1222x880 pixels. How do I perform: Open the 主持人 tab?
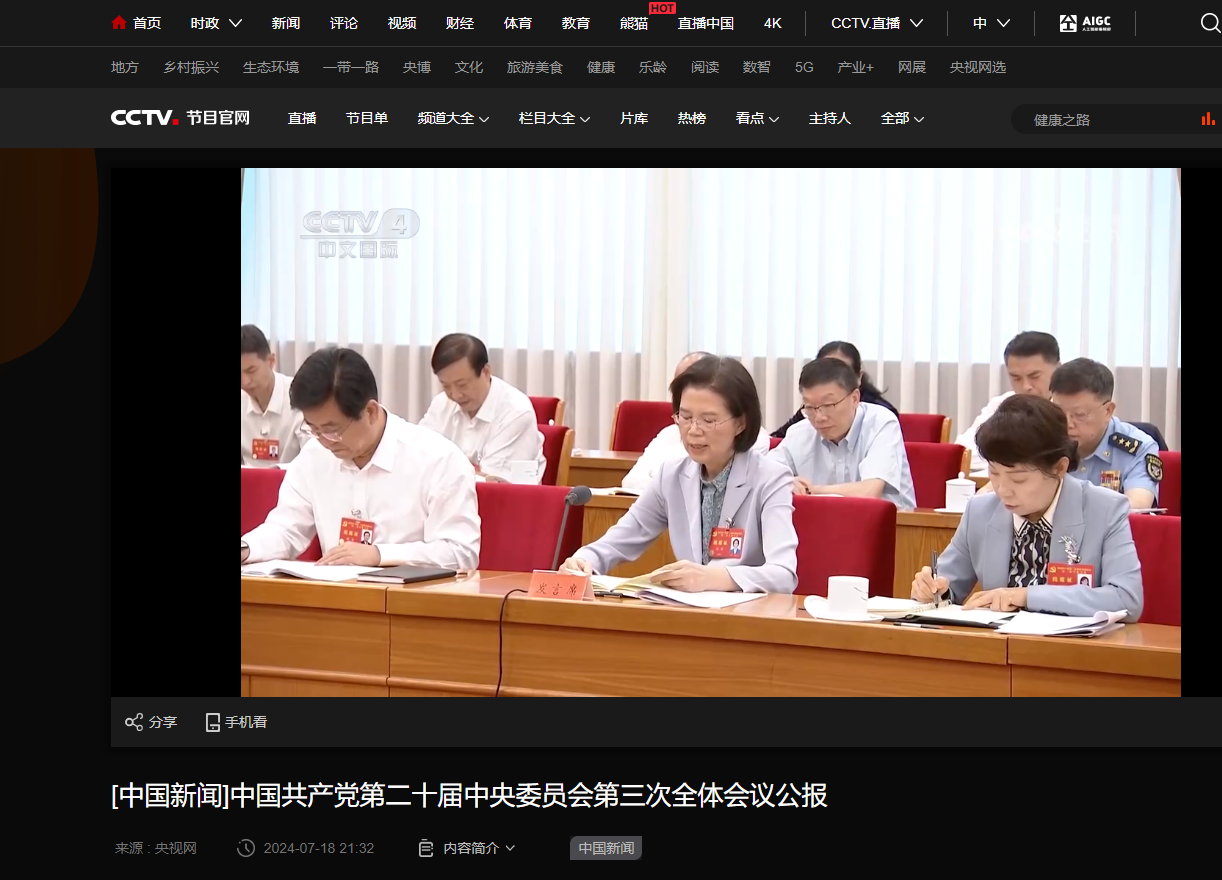point(830,118)
